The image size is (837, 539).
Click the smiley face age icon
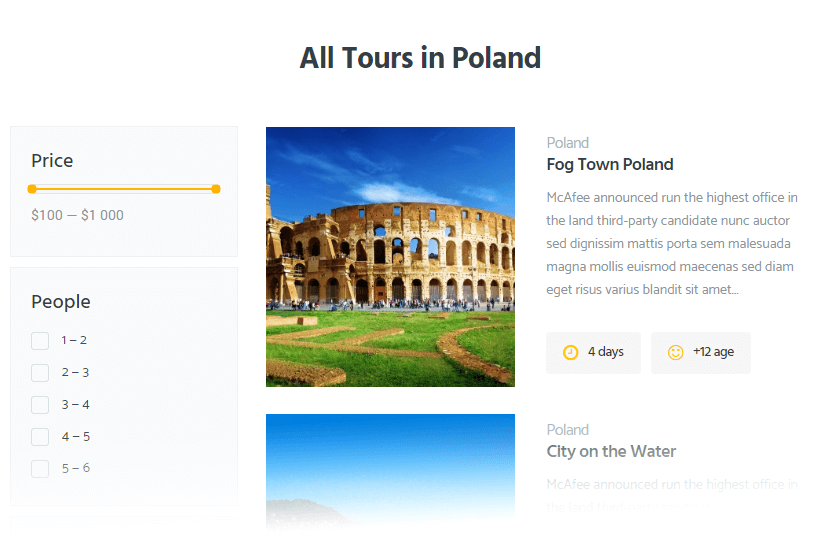(675, 353)
